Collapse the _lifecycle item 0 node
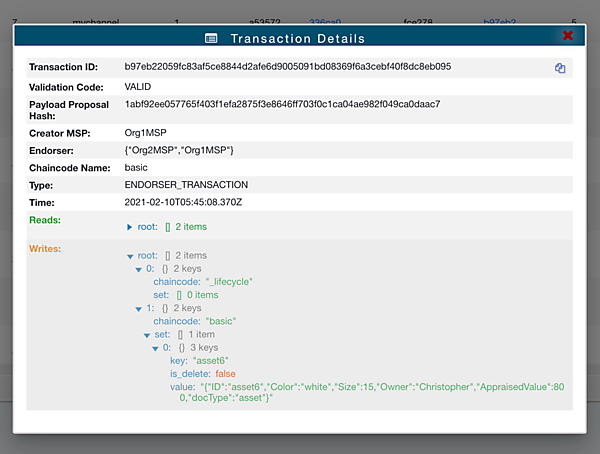The width and height of the screenshot is (600, 454). coord(138,269)
